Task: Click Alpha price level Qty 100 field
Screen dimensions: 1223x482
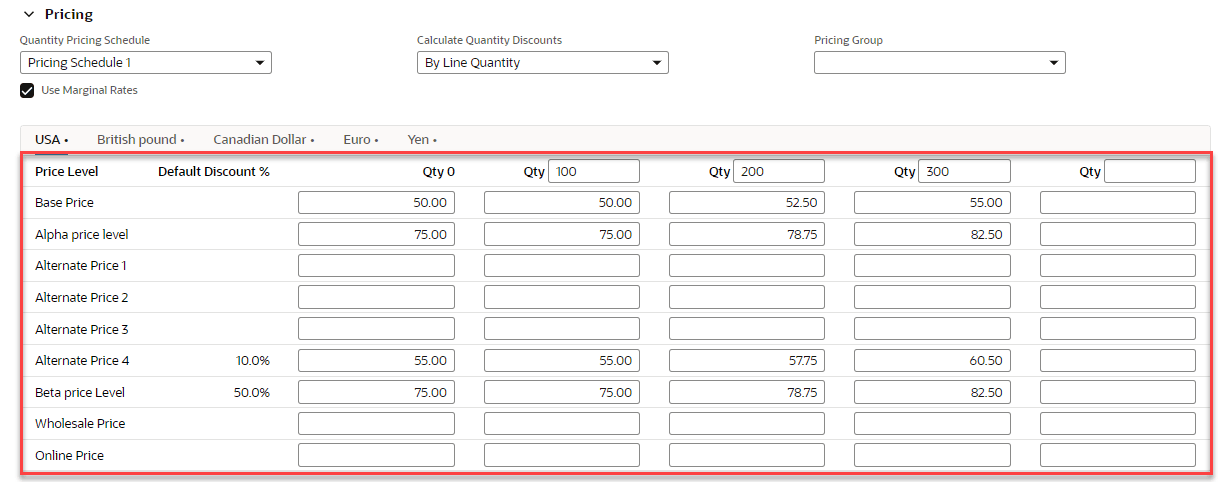Action: coord(562,234)
